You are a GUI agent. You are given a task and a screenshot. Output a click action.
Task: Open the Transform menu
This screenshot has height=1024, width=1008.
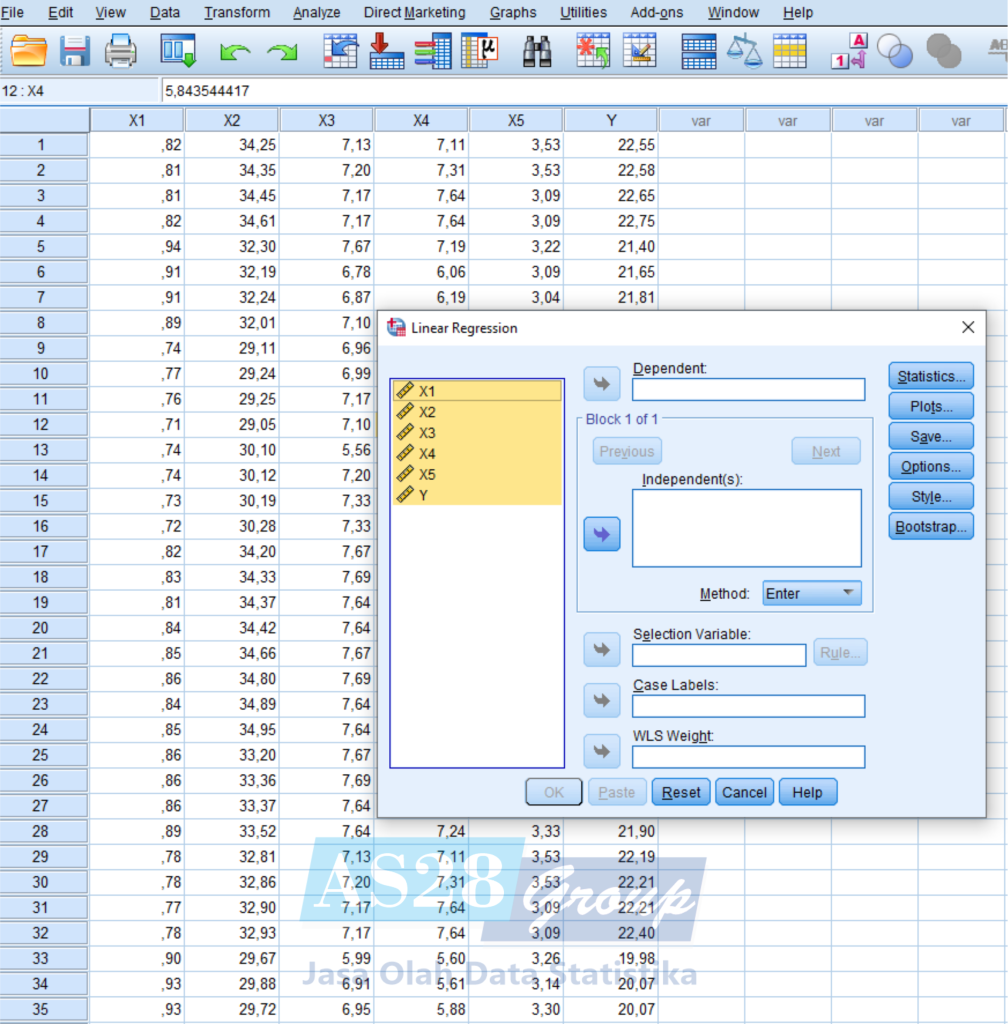click(x=237, y=13)
